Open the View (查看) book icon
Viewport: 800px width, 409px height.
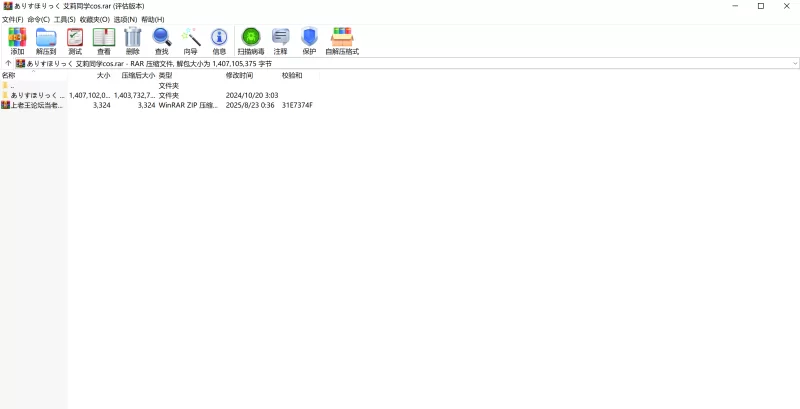pyautogui.click(x=104, y=41)
